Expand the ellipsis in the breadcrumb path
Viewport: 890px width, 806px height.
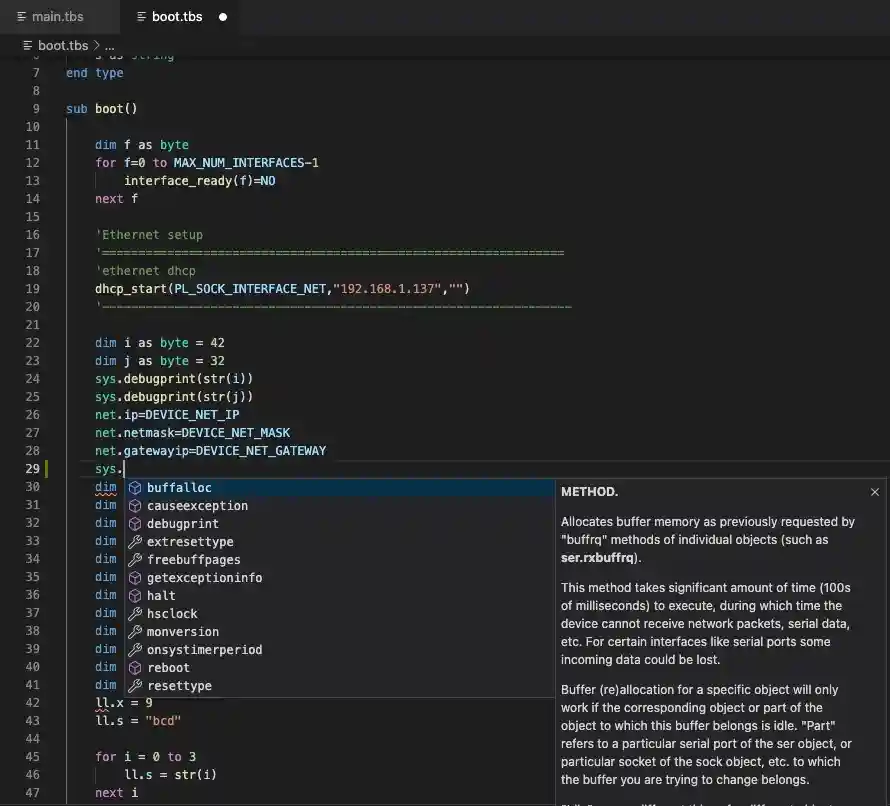tap(109, 44)
